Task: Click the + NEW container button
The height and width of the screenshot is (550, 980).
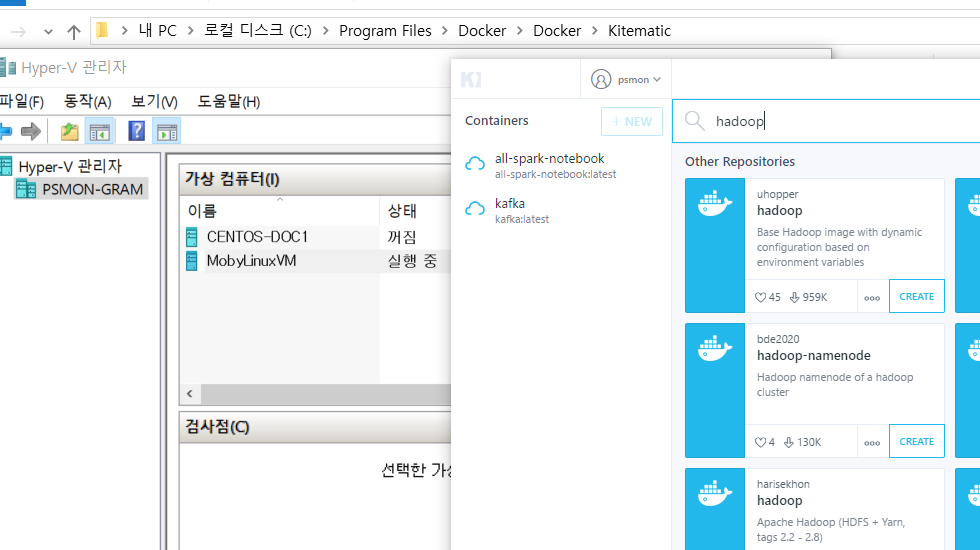Action: pos(631,121)
